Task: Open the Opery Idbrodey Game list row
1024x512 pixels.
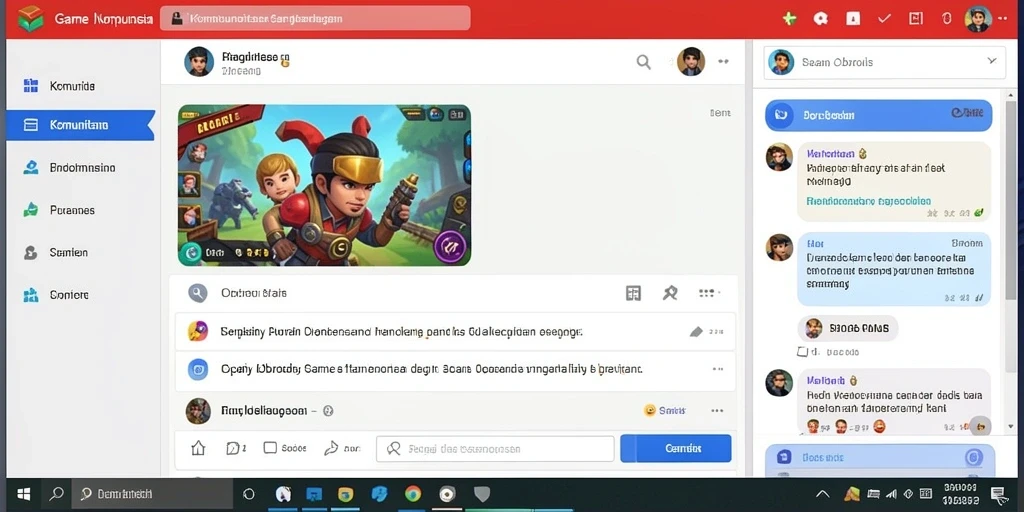Action: (x=455, y=370)
